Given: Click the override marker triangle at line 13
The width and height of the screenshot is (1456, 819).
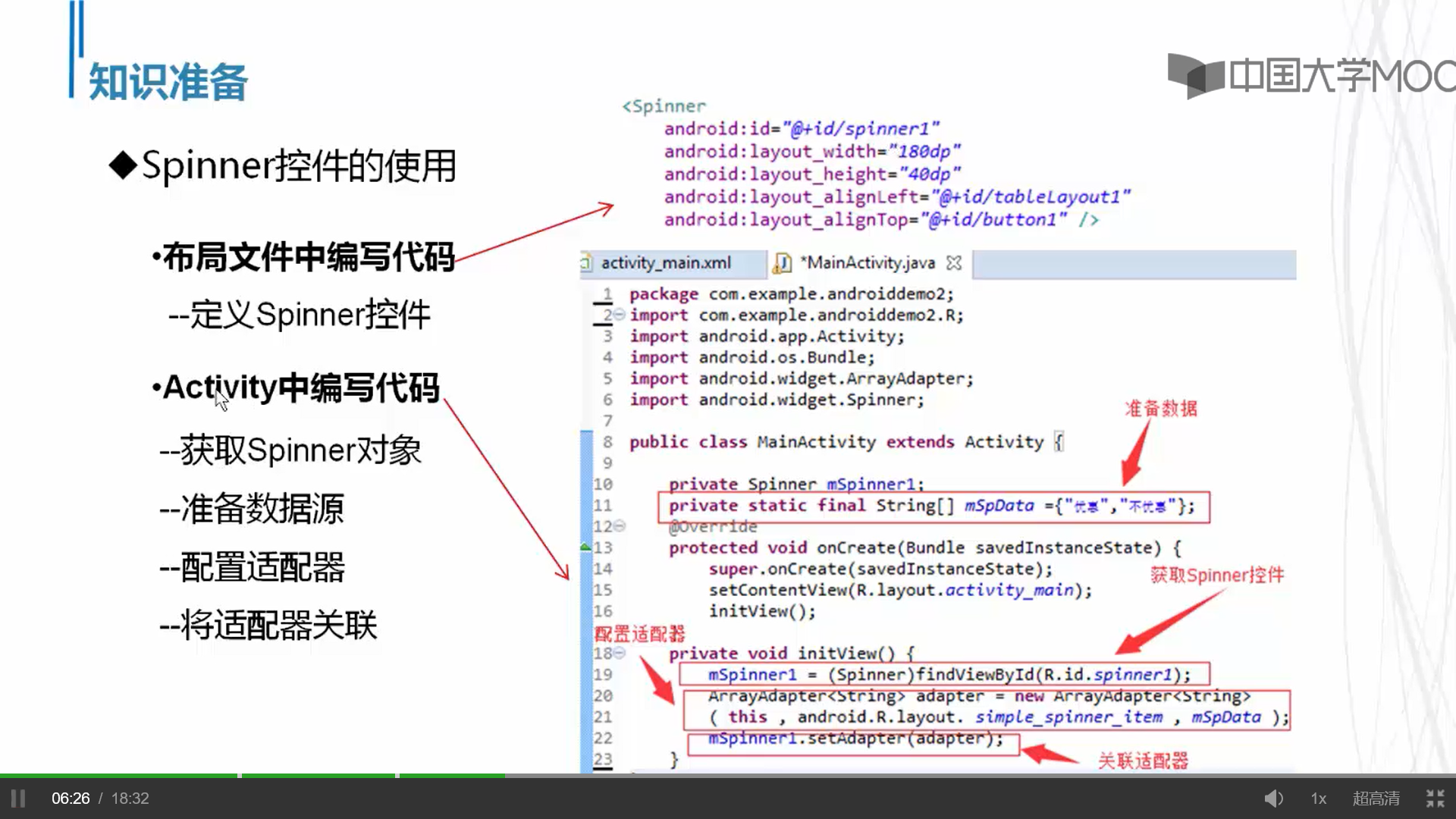Looking at the screenshot, I should tap(585, 547).
